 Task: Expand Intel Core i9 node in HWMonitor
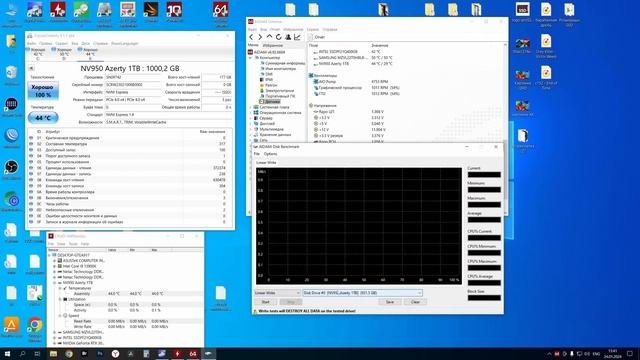[x=55, y=266]
